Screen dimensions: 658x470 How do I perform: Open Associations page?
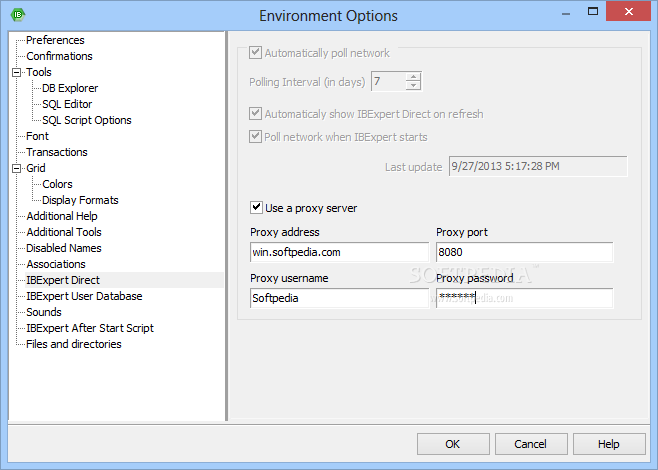point(56,264)
